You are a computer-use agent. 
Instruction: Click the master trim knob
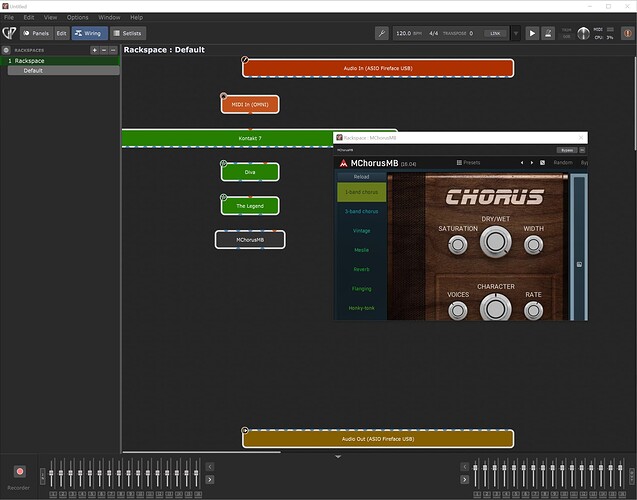pos(583,33)
